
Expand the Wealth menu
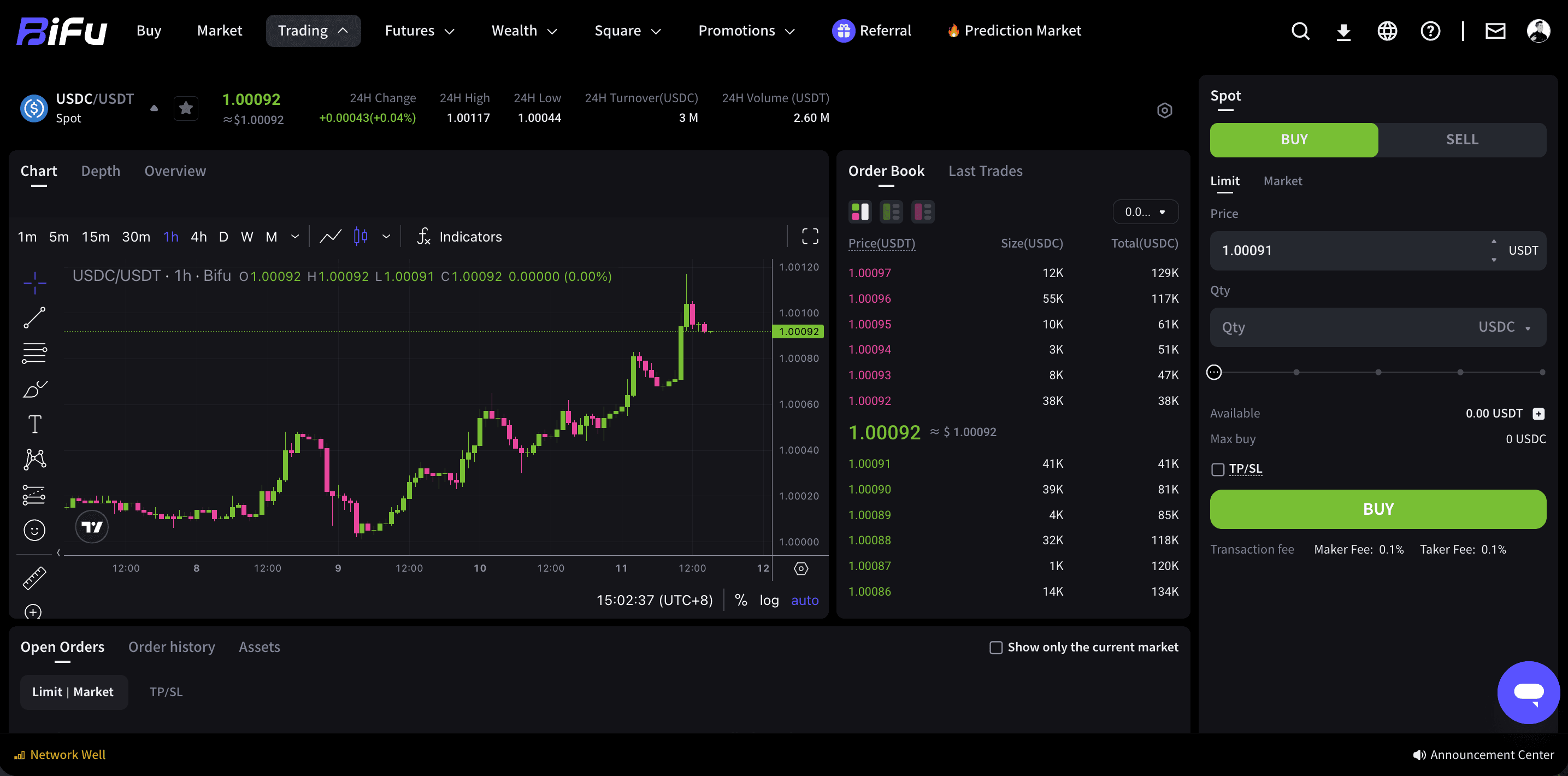click(524, 31)
